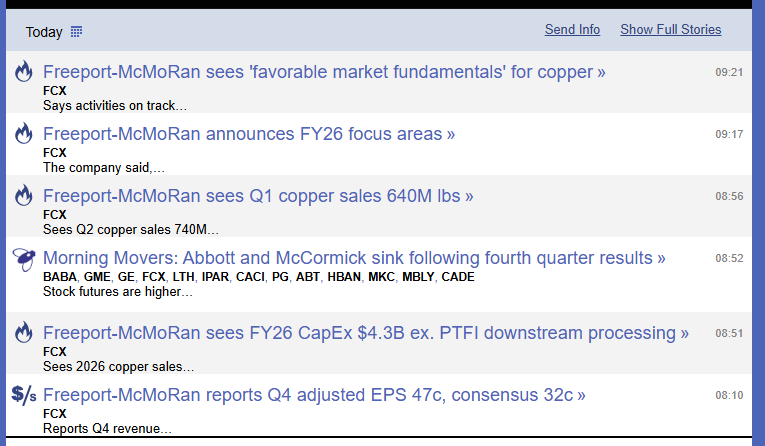The height and width of the screenshot is (446, 765).
Task: Click the calendar grid icon beside Today
Action: point(77,32)
